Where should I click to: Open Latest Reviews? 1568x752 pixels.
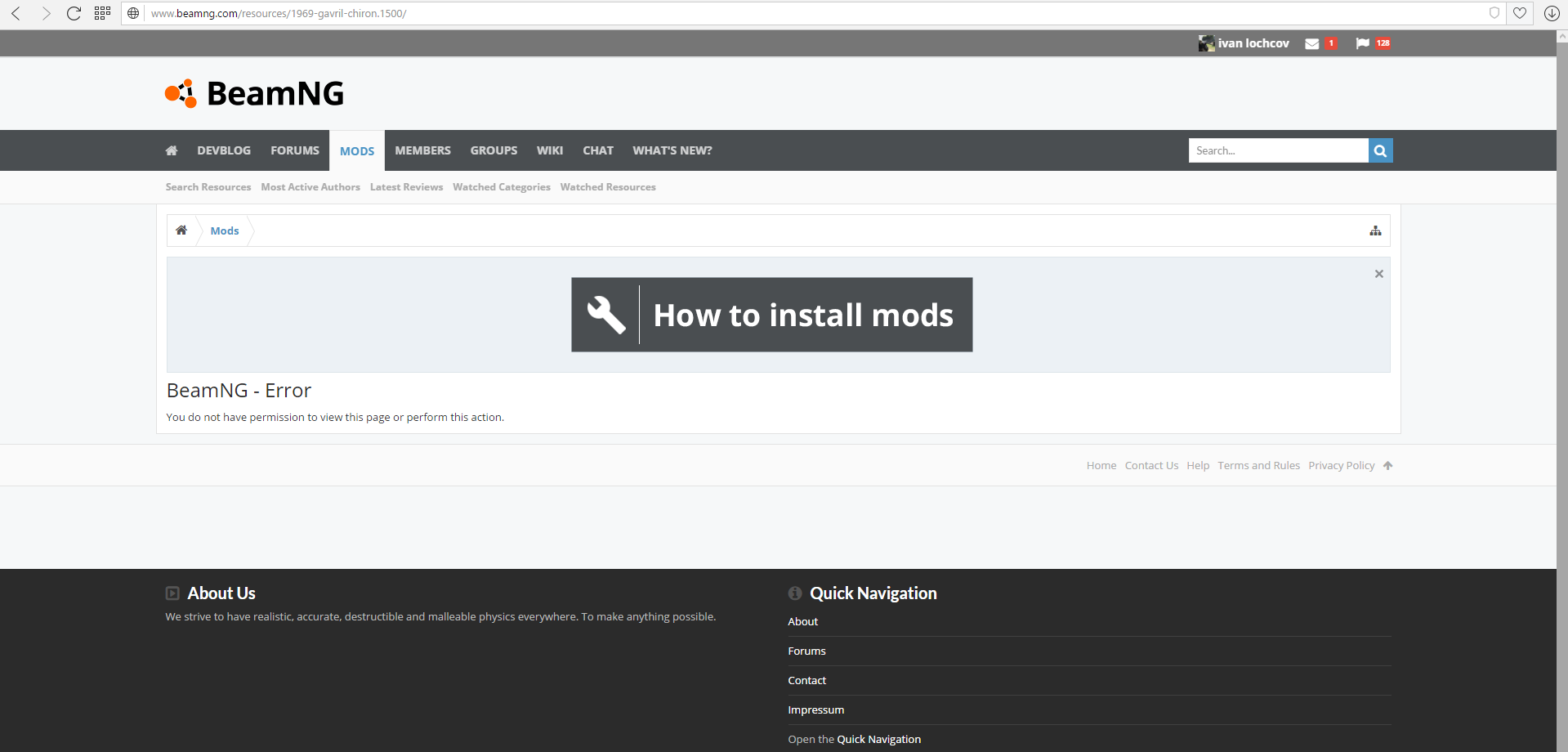click(x=406, y=187)
